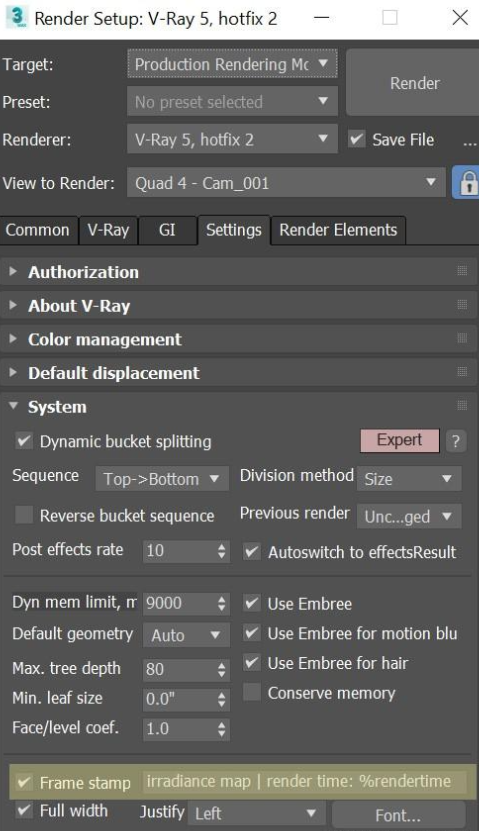Click the System rollout grip handle icon
479x831 pixels.
click(462, 406)
